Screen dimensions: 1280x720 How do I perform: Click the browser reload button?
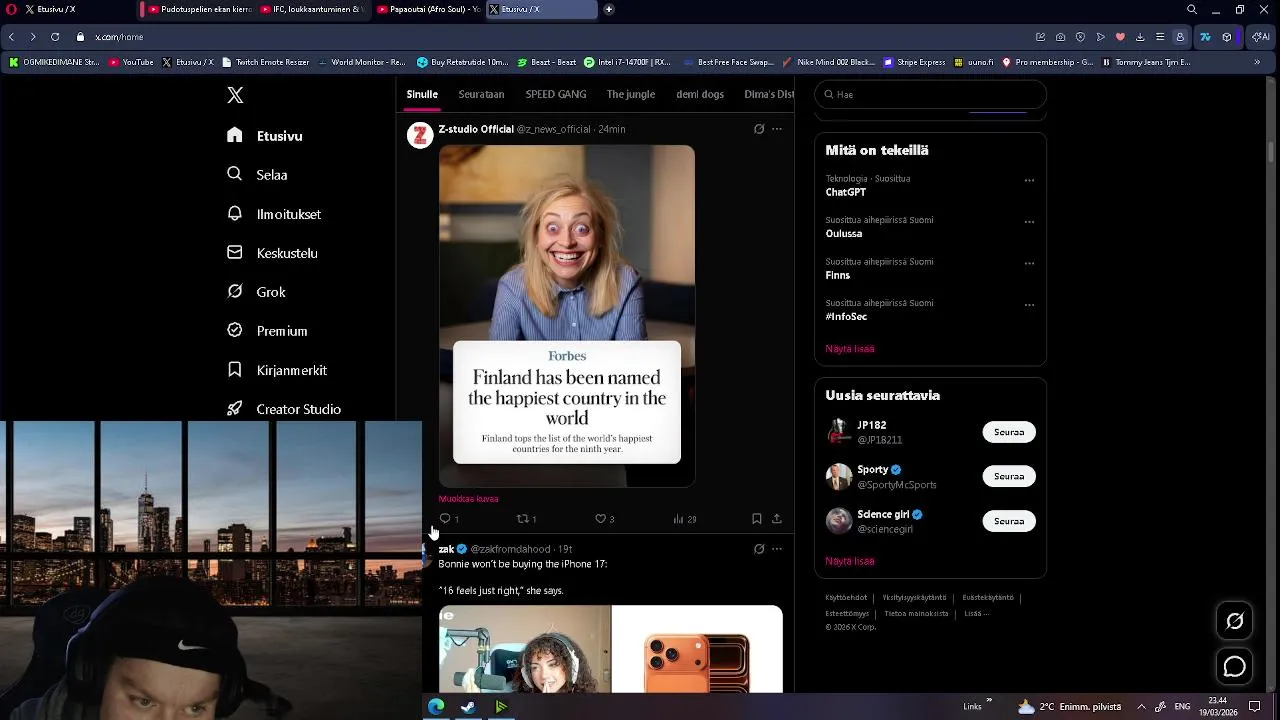tap(55, 37)
